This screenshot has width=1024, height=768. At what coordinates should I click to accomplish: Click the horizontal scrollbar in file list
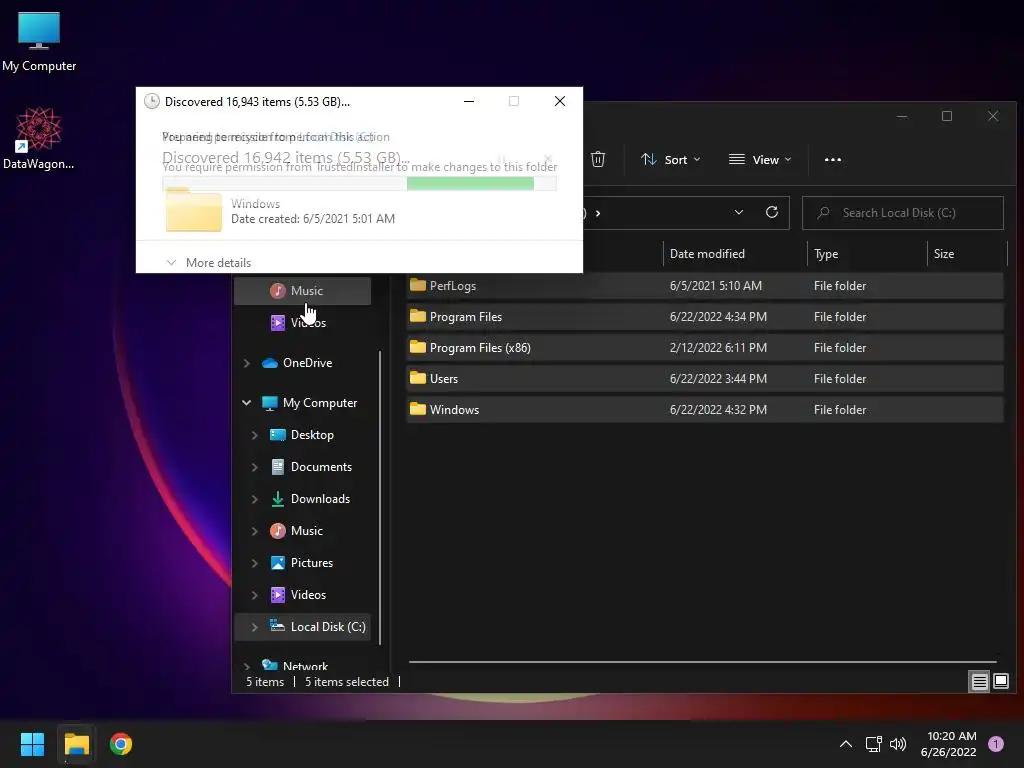[x=703, y=662]
